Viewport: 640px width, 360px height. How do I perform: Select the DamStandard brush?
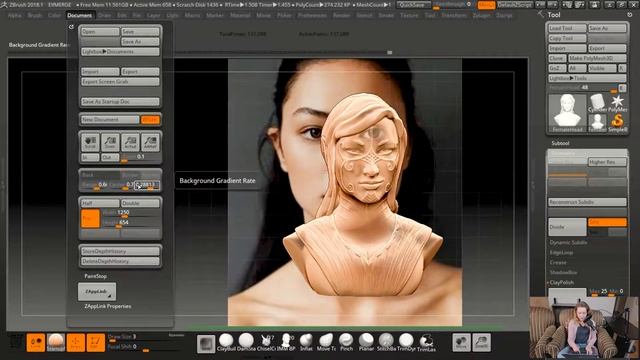point(246,342)
